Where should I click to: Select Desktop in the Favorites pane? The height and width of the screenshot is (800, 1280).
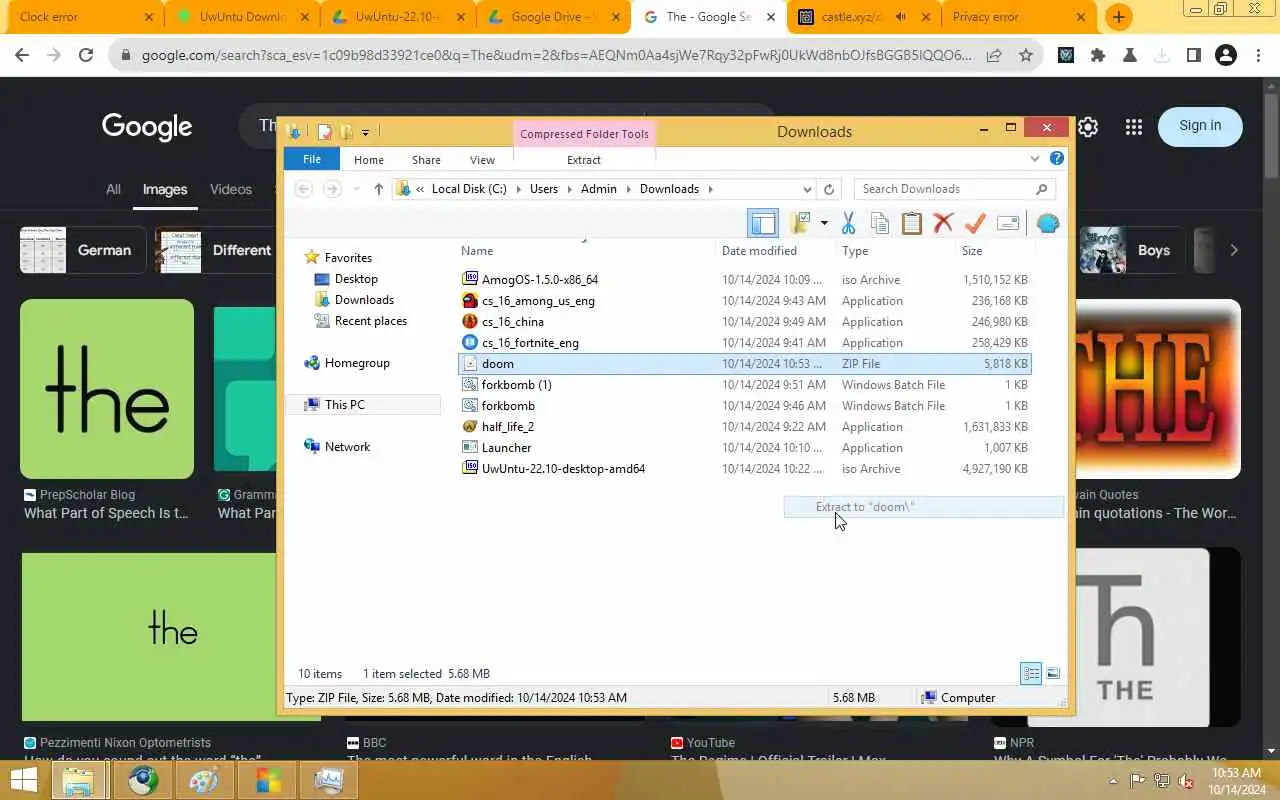pyautogui.click(x=356, y=279)
